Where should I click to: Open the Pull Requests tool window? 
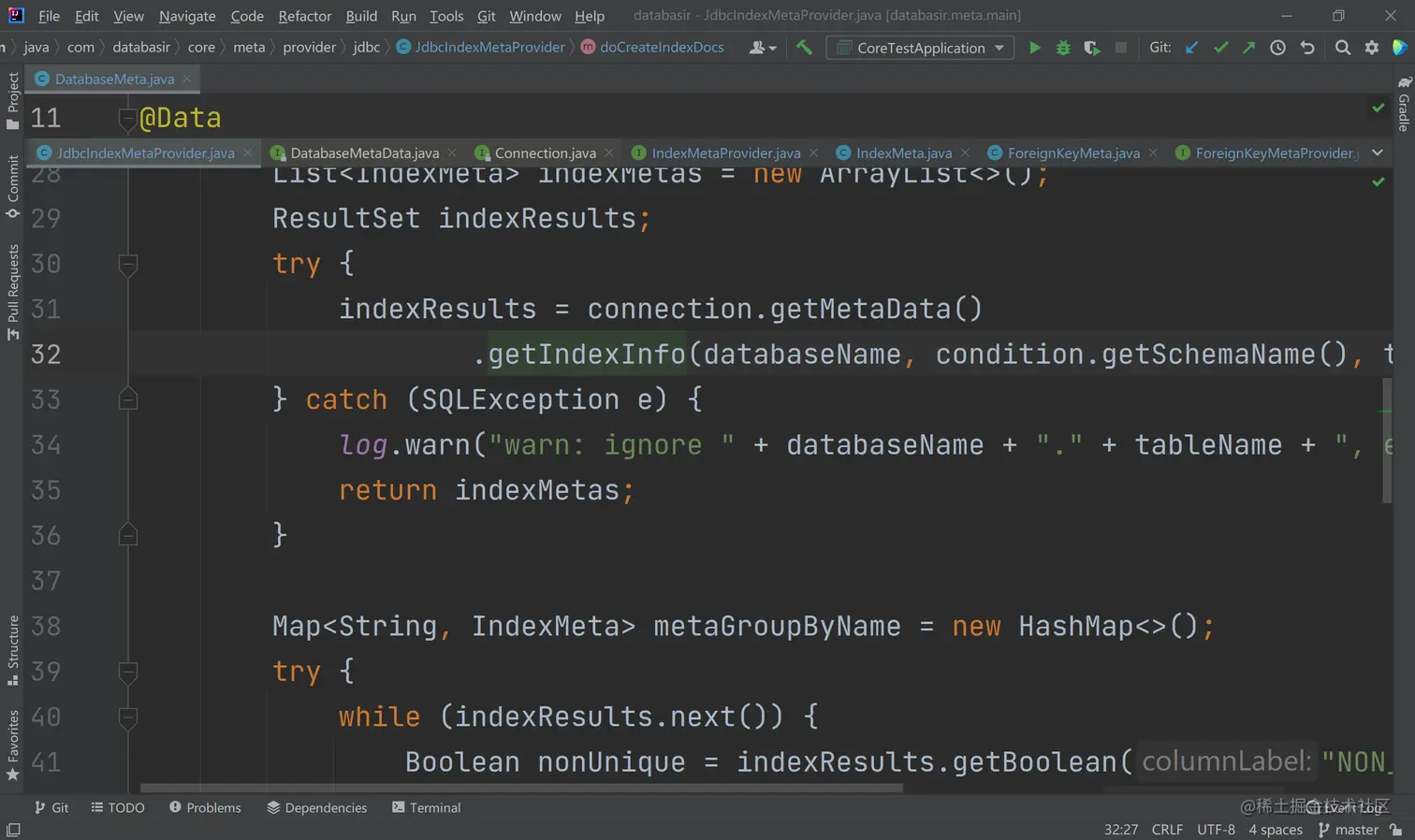coord(12,292)
